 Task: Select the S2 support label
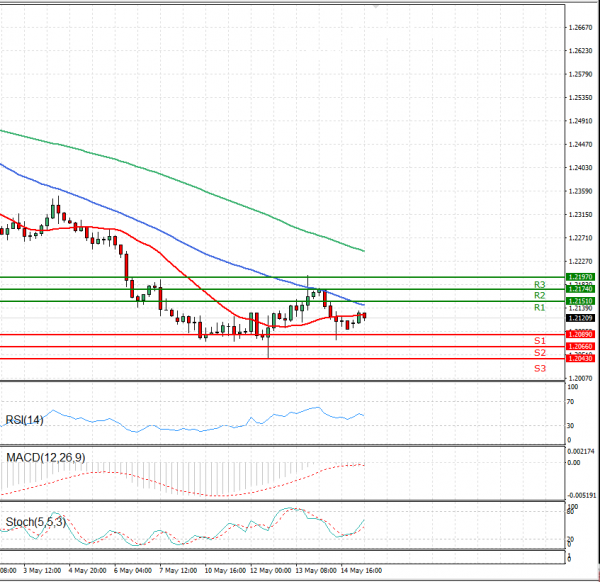[540, 353]
